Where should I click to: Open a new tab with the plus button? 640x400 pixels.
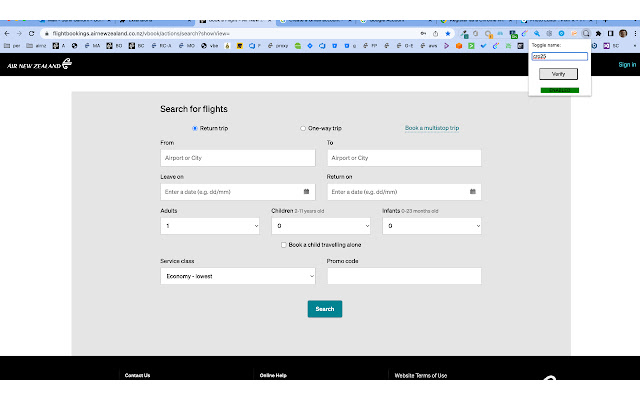coord(605,20)
